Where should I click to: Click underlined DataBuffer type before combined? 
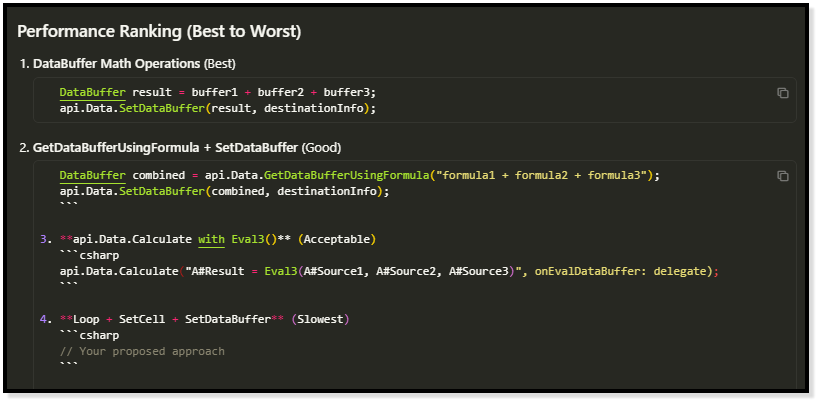tap(85, 175)
